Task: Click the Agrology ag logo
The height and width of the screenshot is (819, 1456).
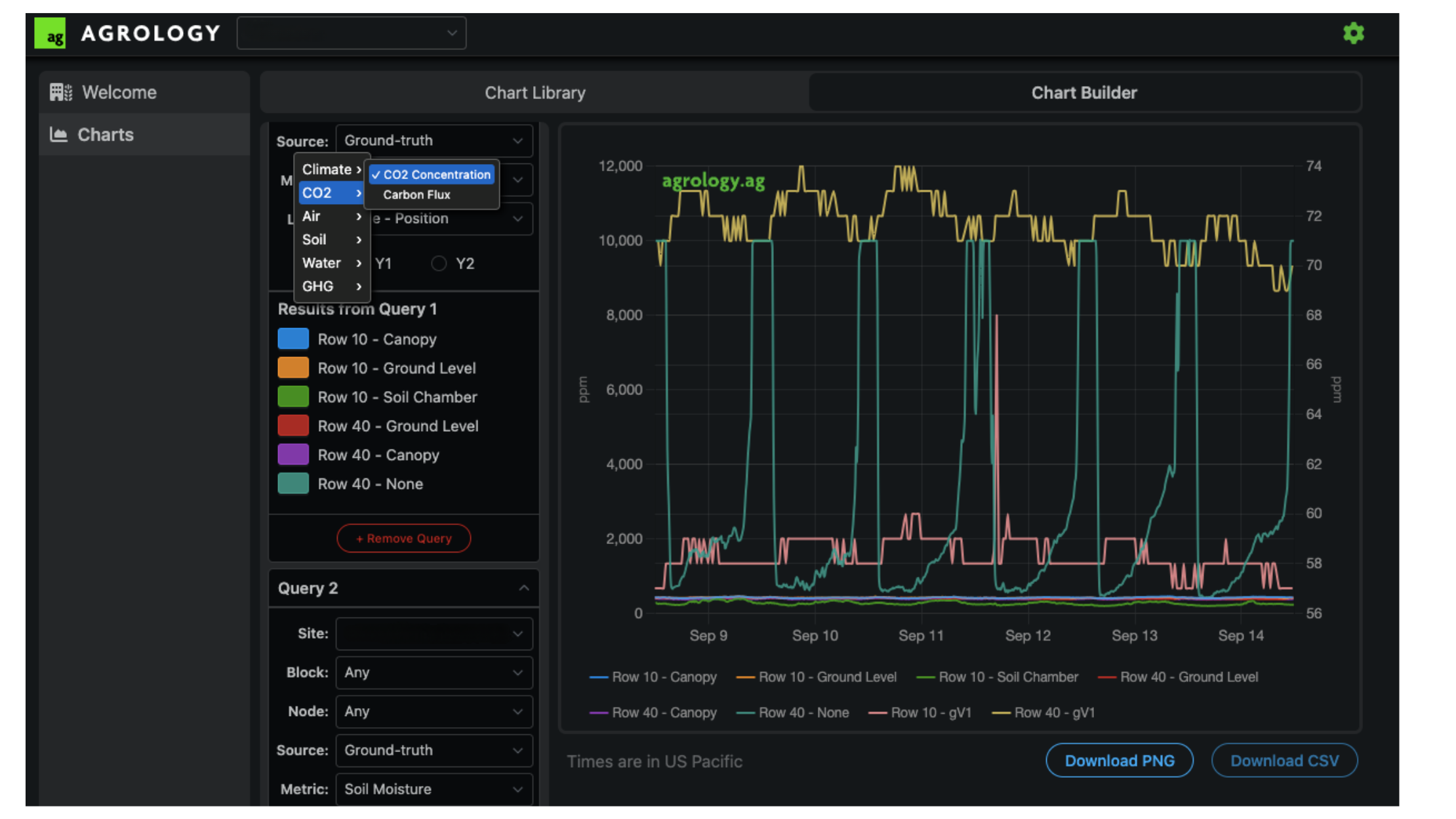Action: coord(51,33)
